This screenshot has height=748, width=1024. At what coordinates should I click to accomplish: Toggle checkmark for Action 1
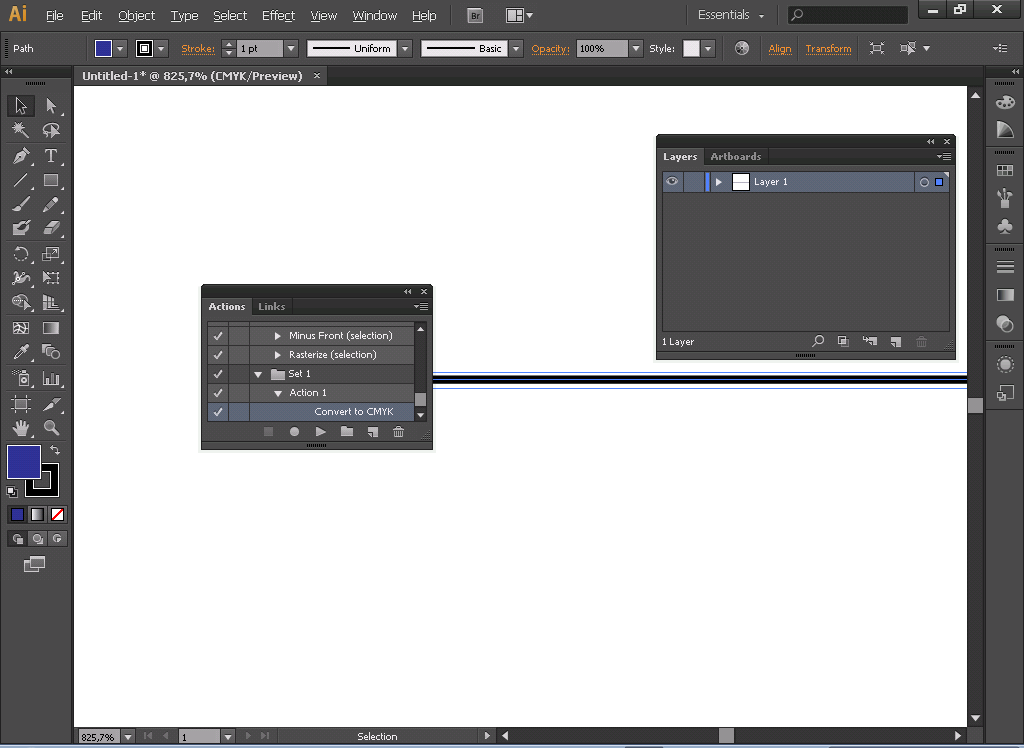tap(218, 393)
